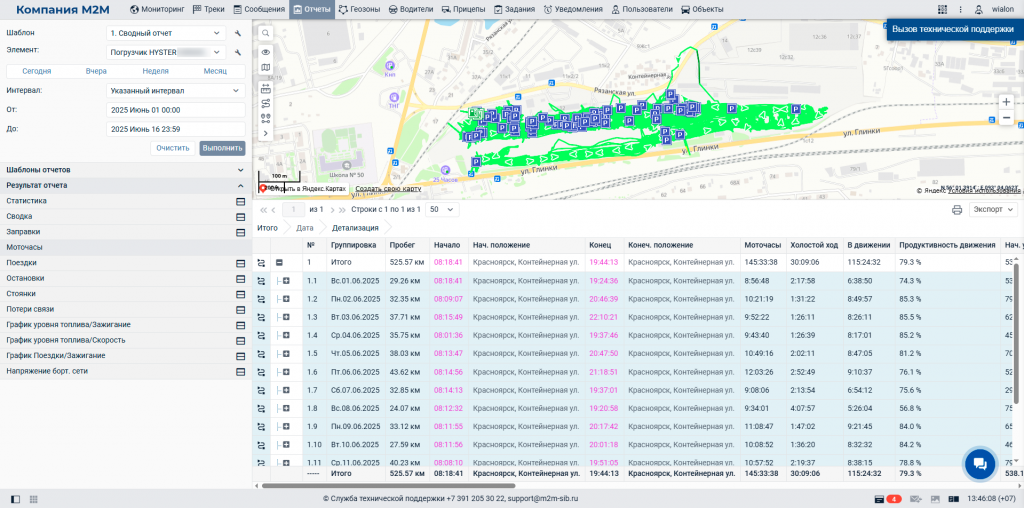Open the nearest units tool icon

[266, 118]
